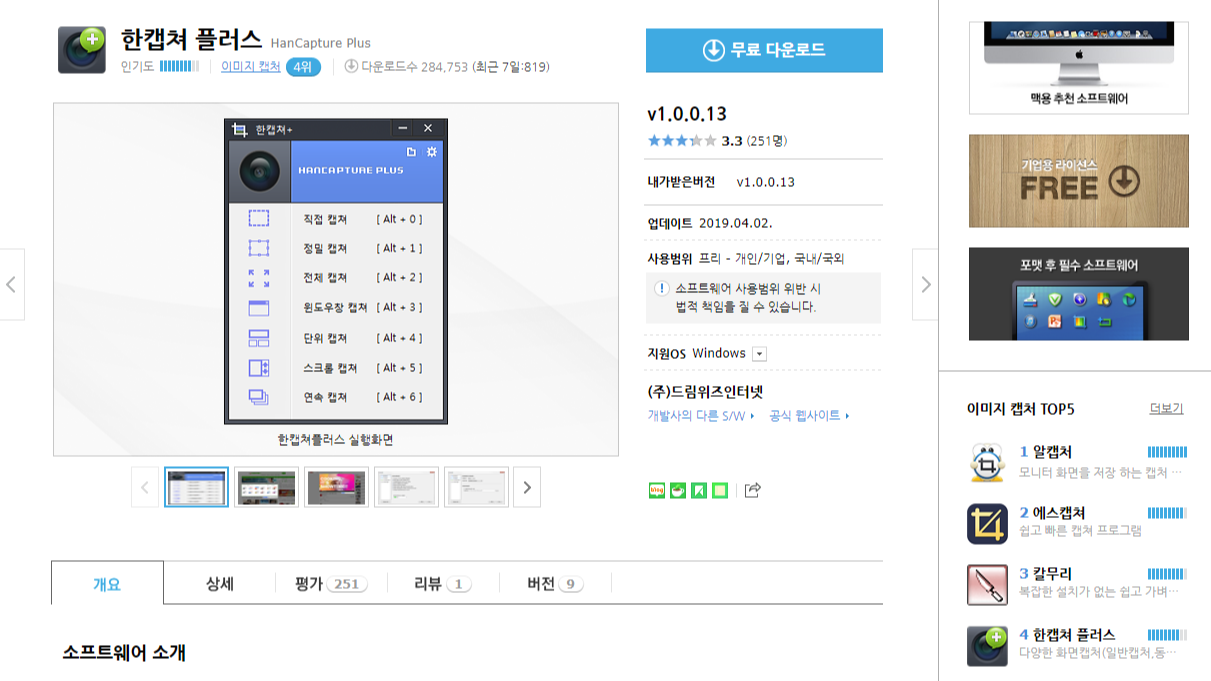Screen dimensions: 1211x681
Task: Switch to the 버전 9 tab
Action: coord(555,584)
